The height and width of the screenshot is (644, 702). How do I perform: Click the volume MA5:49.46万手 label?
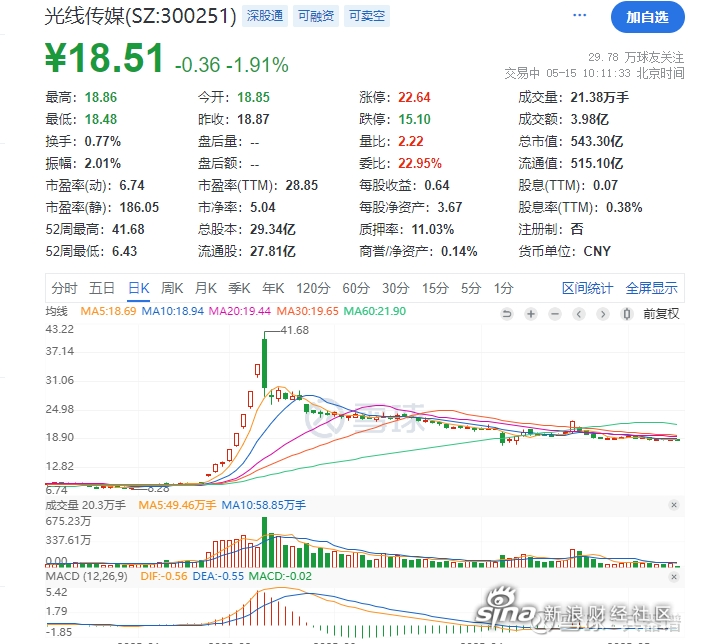177,506
